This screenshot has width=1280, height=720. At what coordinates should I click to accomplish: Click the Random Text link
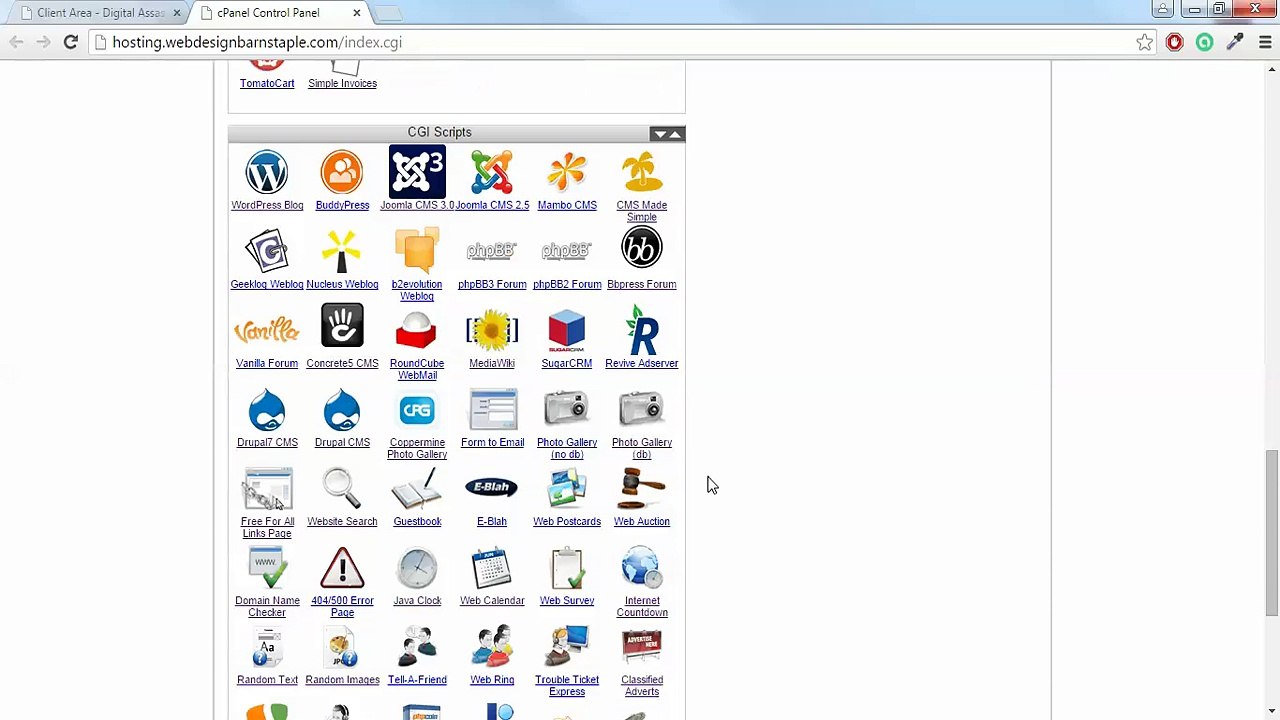tap(267, 680)
